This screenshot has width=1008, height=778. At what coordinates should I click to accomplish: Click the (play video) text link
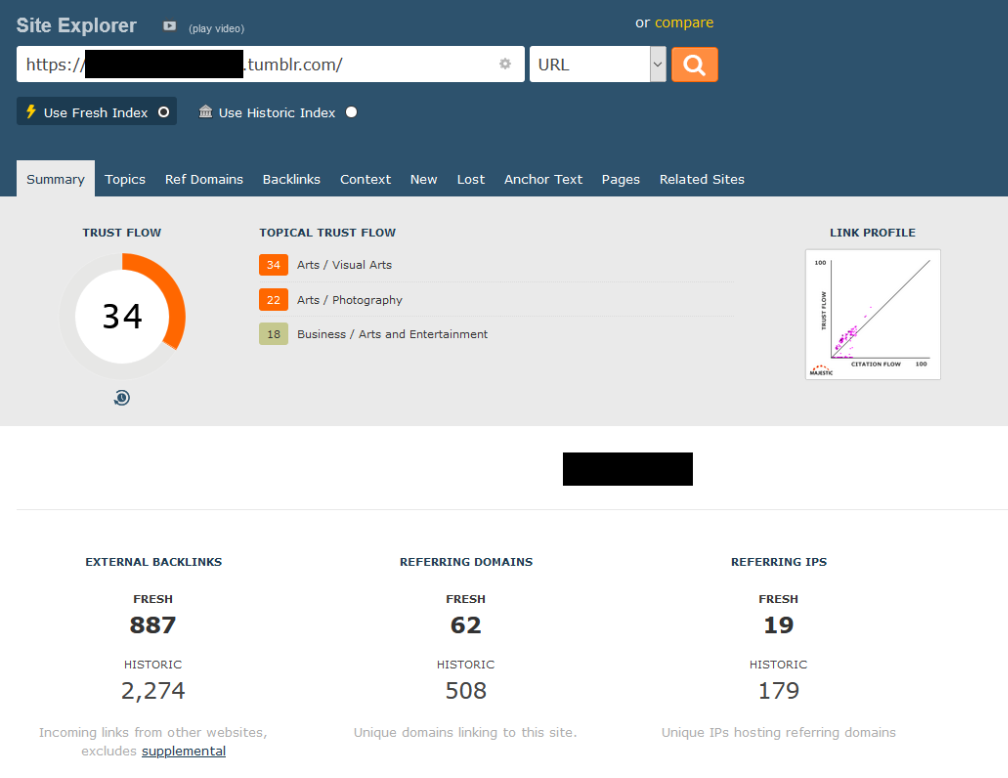(216, 28)
